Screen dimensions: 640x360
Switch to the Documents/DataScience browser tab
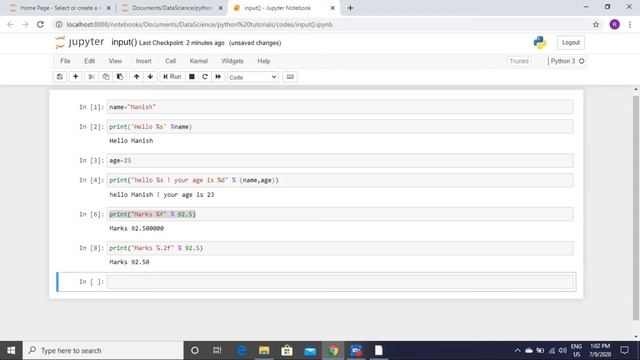[171, 8]
